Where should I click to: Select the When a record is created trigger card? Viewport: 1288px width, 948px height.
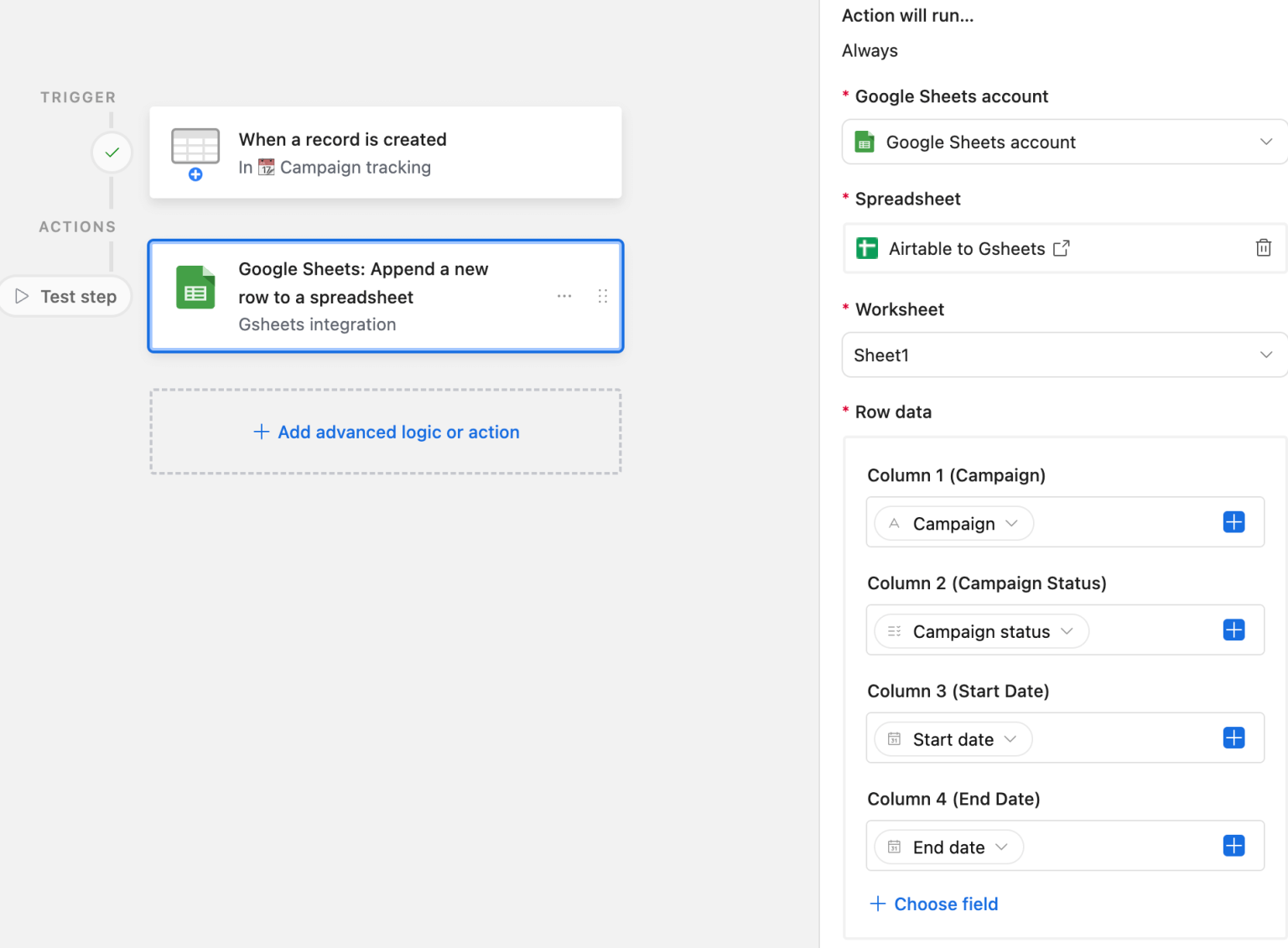point(385,152)
